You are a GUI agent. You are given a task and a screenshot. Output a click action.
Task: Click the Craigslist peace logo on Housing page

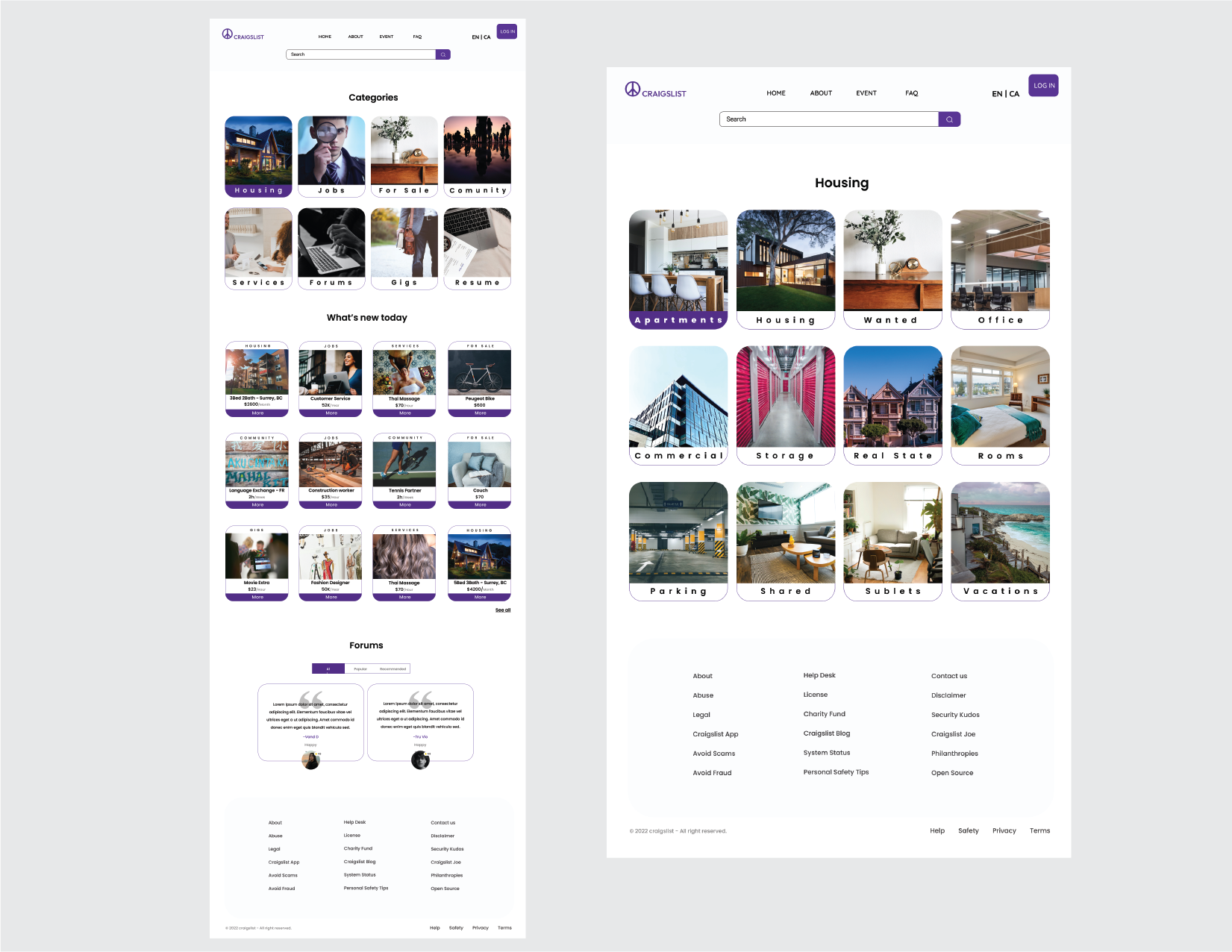[632, 90]
